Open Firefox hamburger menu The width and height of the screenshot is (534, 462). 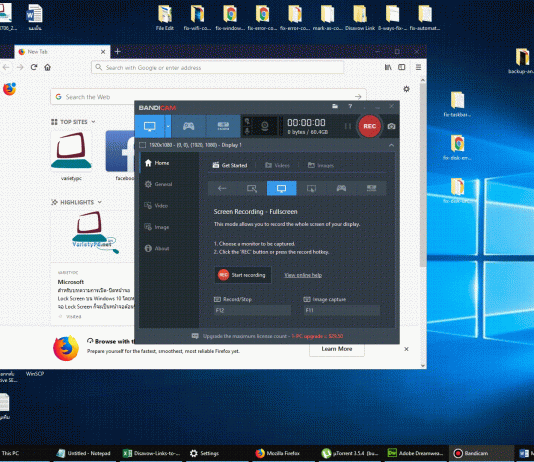[x=418, y=67]
